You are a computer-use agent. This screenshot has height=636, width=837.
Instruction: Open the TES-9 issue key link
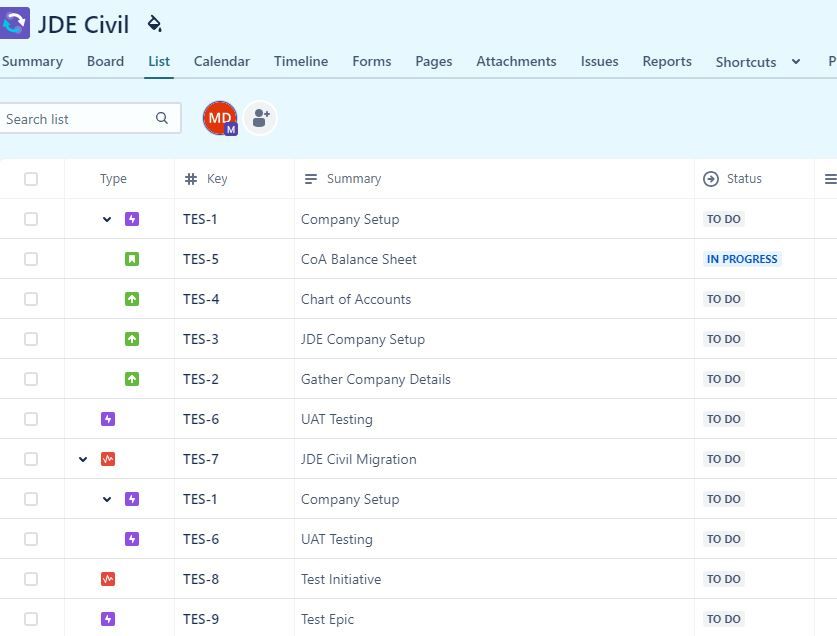[x=201, y=619]
